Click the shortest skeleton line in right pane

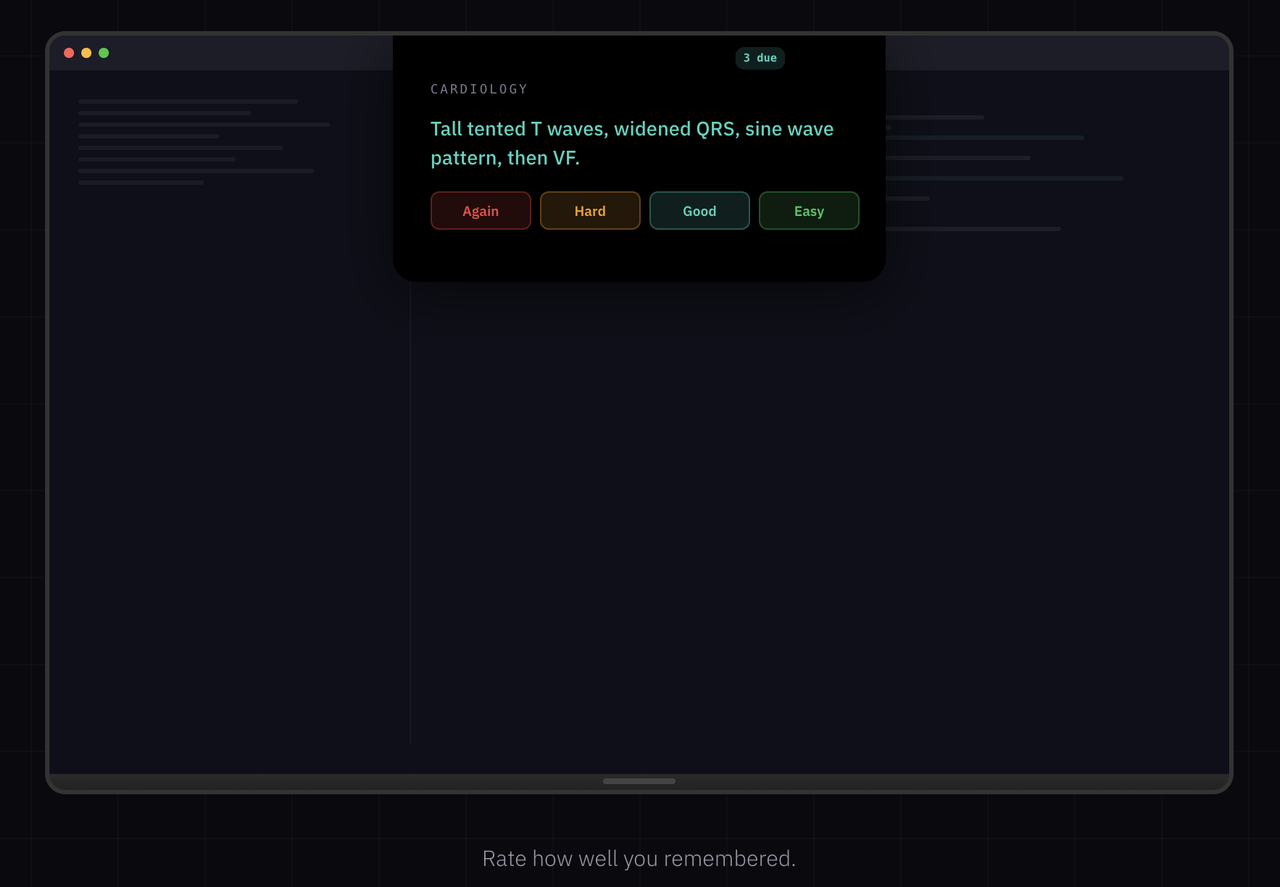pos(908,198)
